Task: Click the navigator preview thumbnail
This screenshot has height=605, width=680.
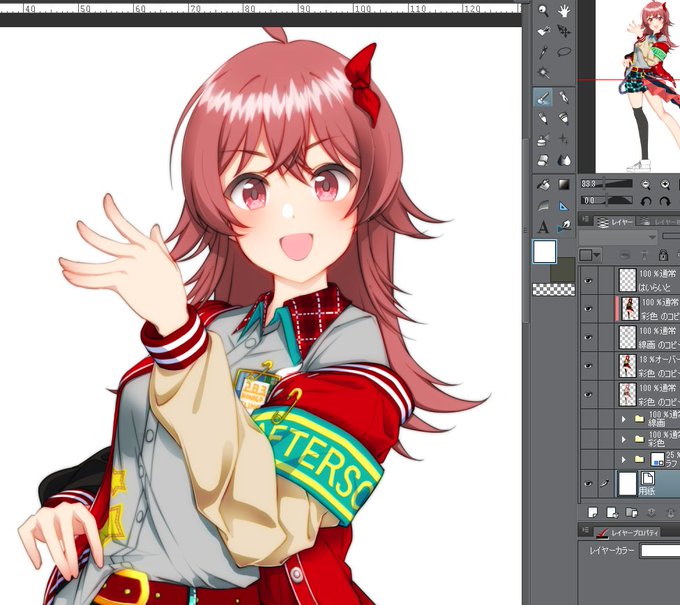Action: click(638, 86)
